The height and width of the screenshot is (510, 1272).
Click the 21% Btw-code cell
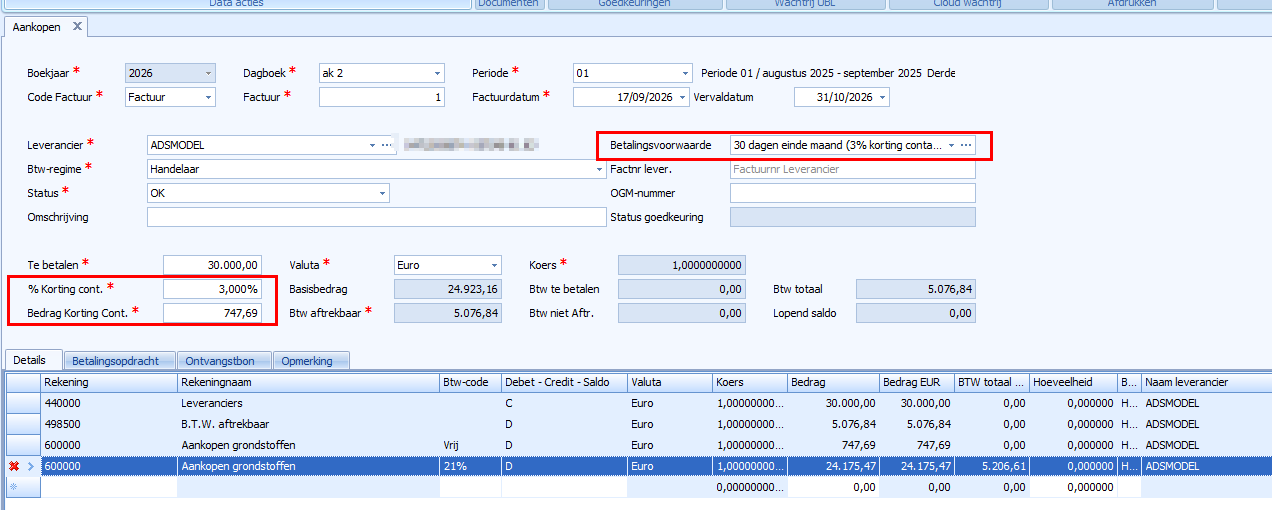coord(470,466)
